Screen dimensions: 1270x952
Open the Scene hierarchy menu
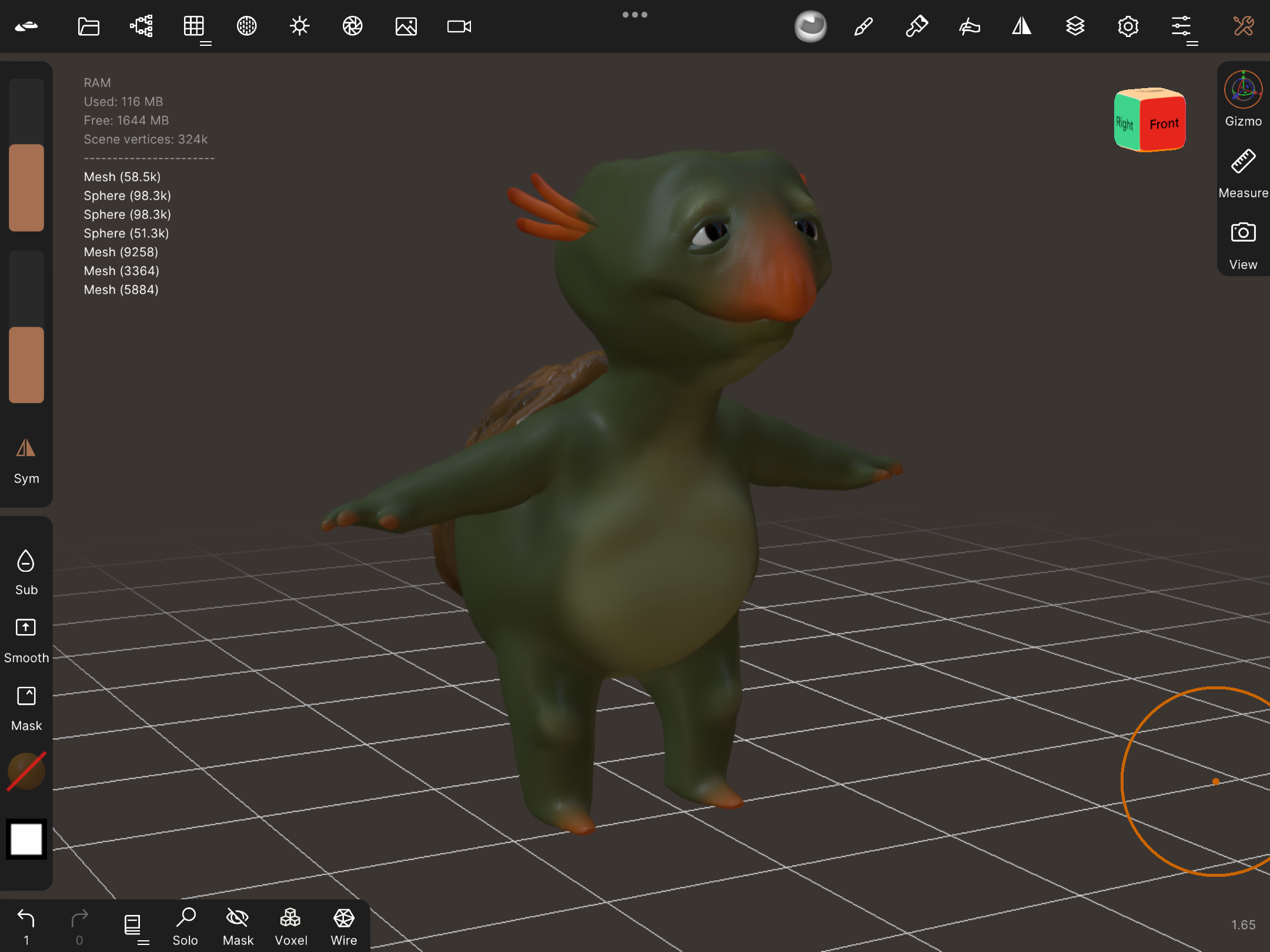click(141, 26)
